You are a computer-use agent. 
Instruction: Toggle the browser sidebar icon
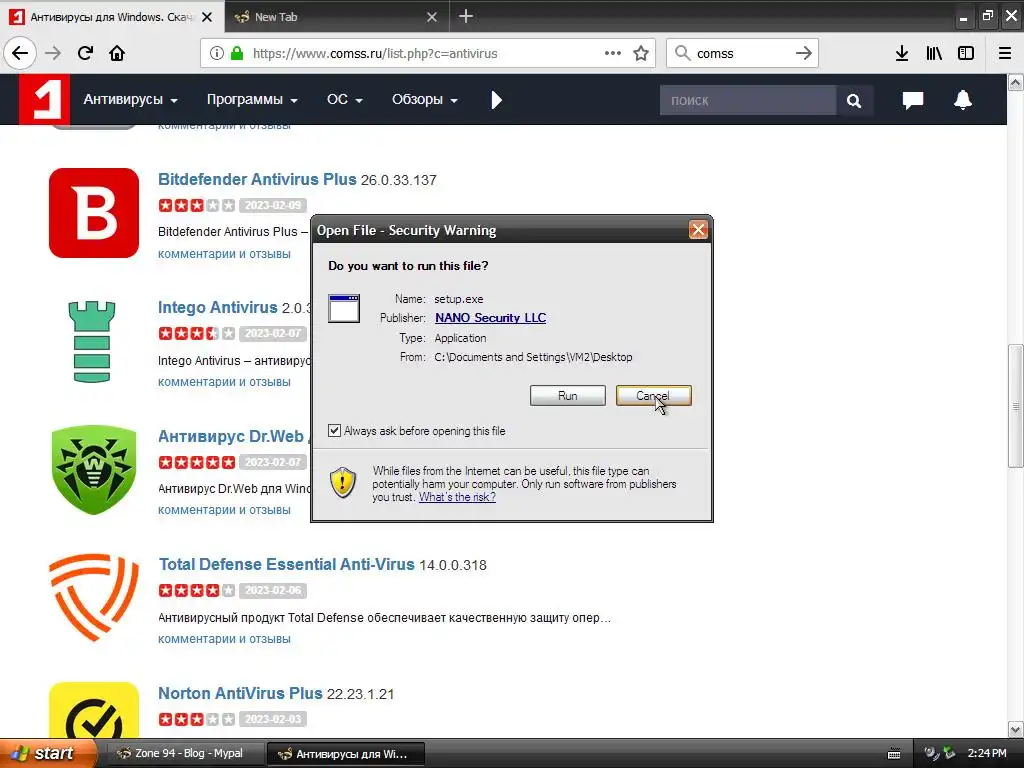(966, 53)
